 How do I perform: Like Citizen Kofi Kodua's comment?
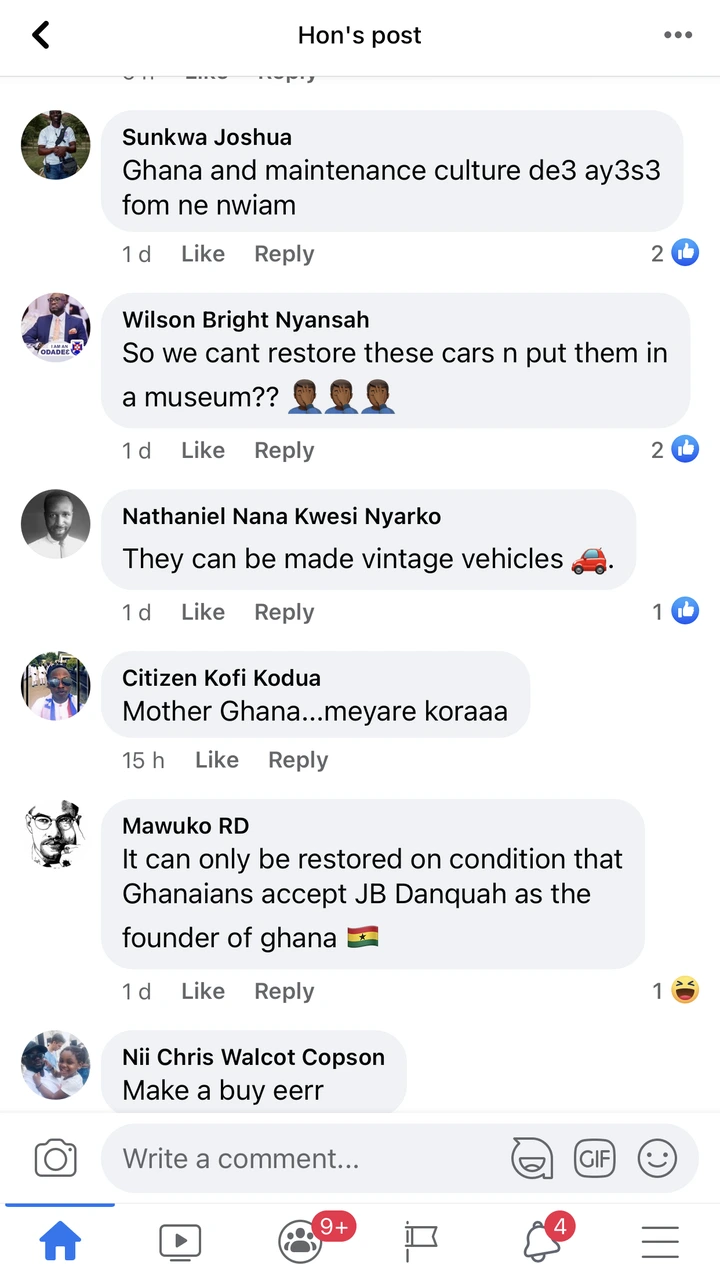217,760
